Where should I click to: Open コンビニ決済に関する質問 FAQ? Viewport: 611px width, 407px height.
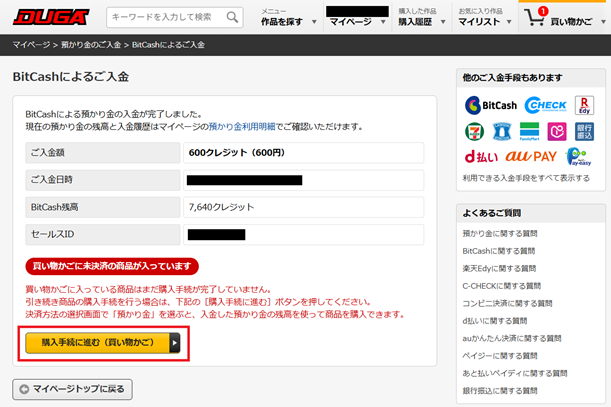click(x=507, y=303)
